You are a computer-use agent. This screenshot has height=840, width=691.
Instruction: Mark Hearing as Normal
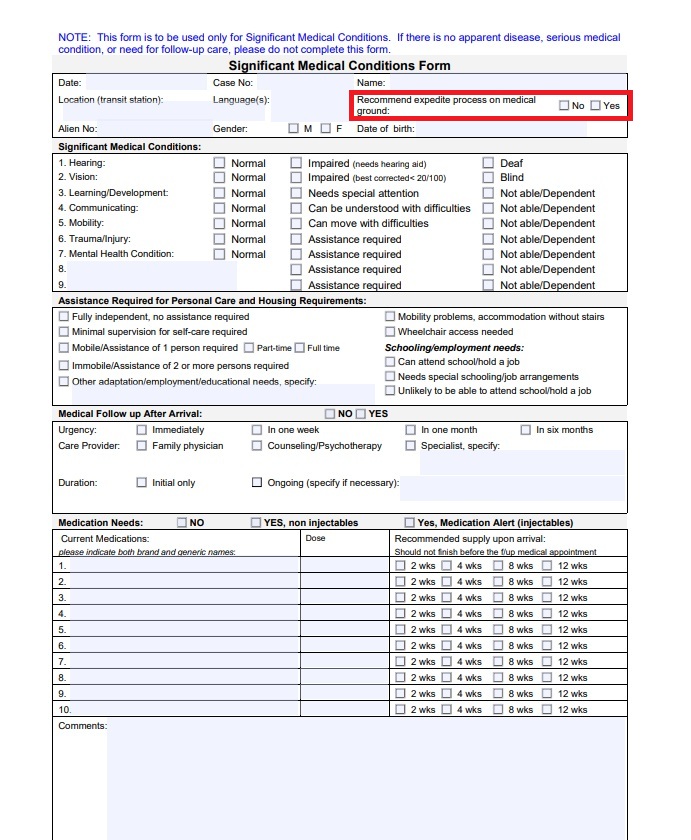[x=220, y=163]
